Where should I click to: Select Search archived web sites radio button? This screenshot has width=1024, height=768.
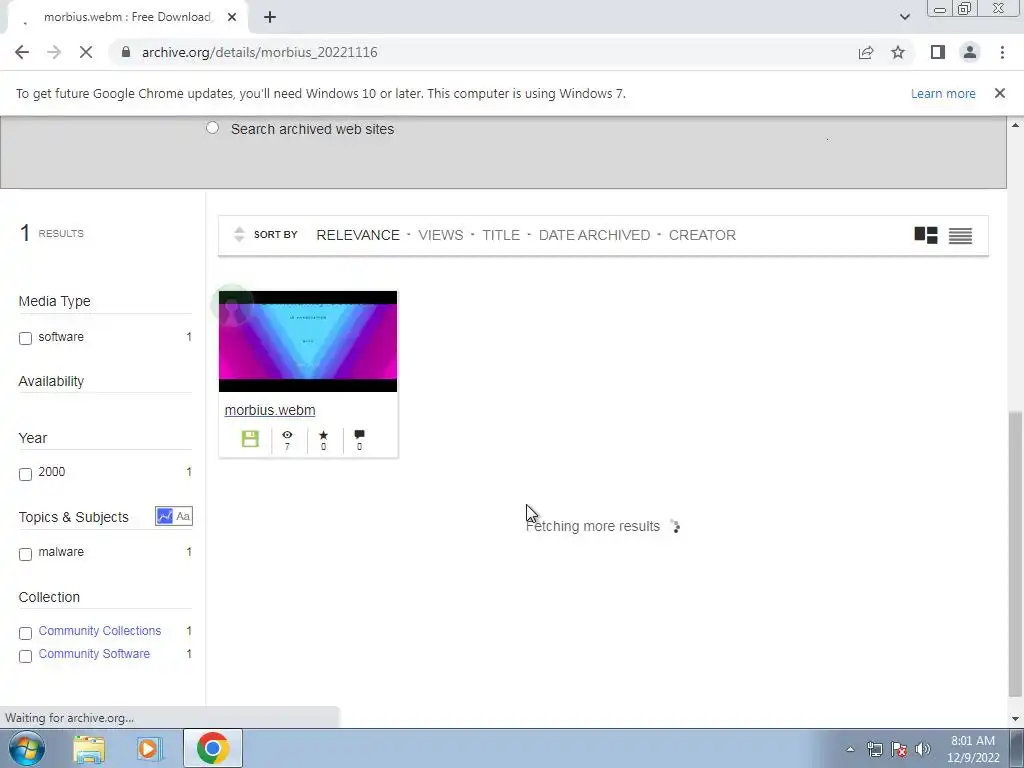pos(212,128)
